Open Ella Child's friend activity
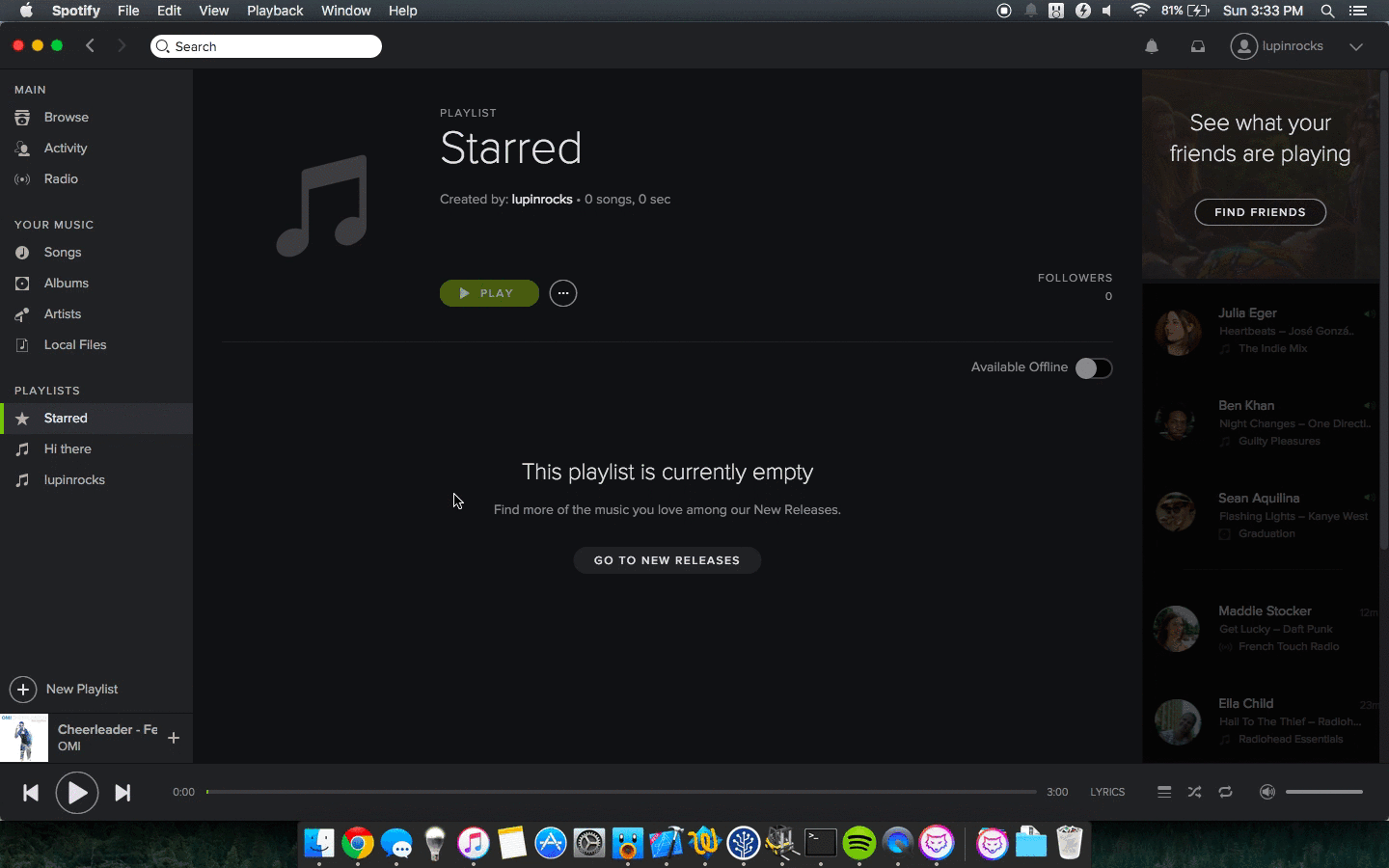This screenshot has width=1389, height=868. click(x=1262, y=720)
